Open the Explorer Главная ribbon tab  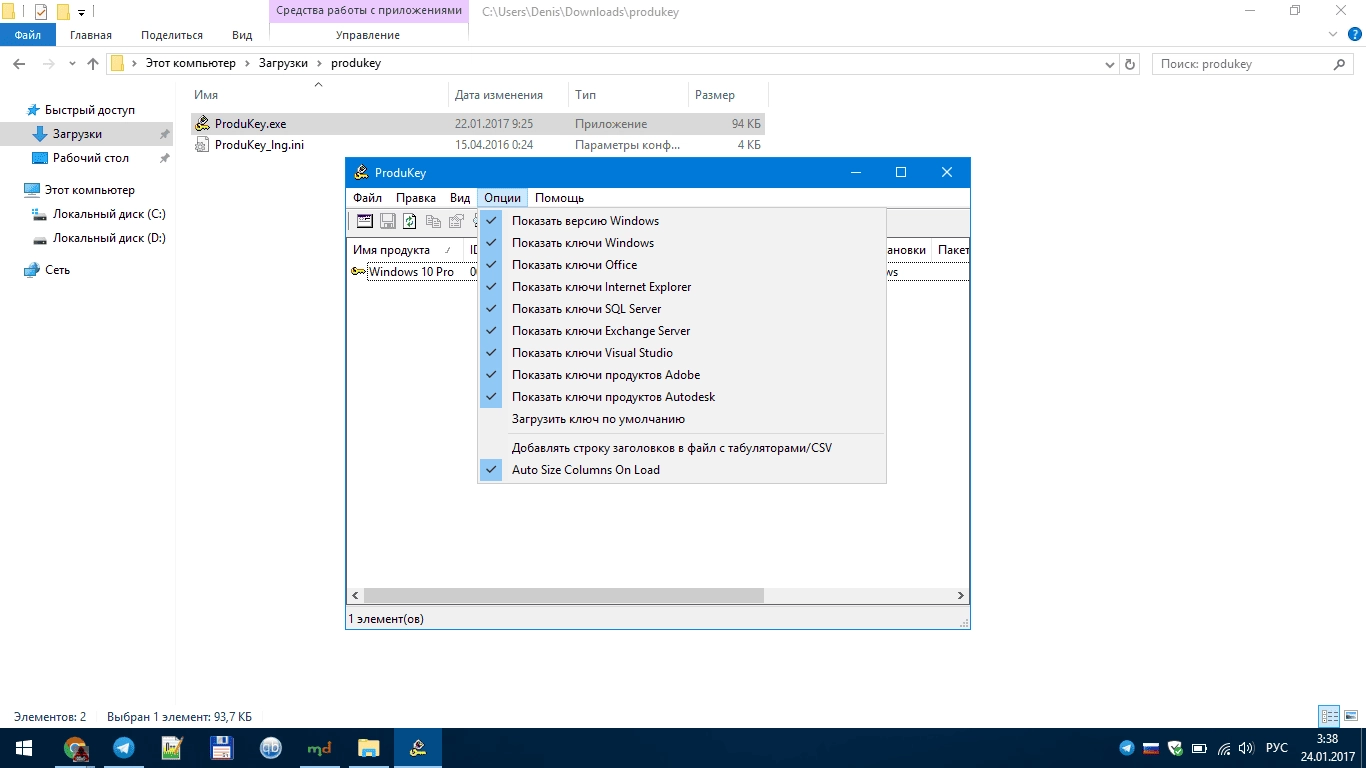91,35
